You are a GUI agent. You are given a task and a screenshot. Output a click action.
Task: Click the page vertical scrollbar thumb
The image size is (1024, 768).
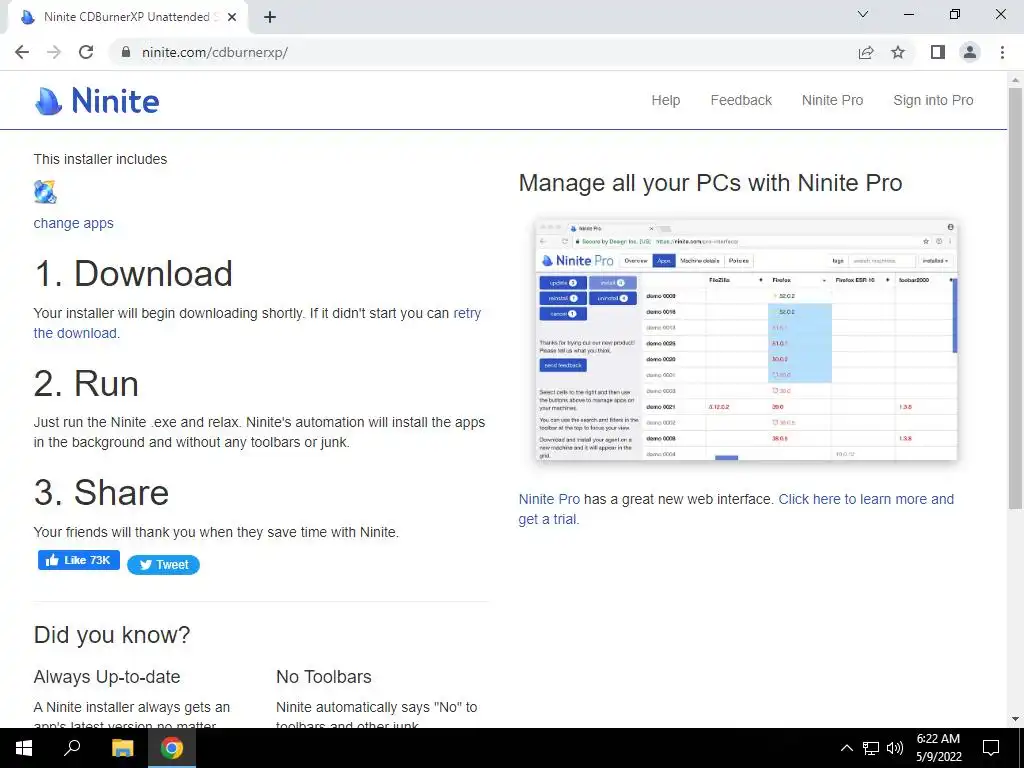click(1016, 297)
